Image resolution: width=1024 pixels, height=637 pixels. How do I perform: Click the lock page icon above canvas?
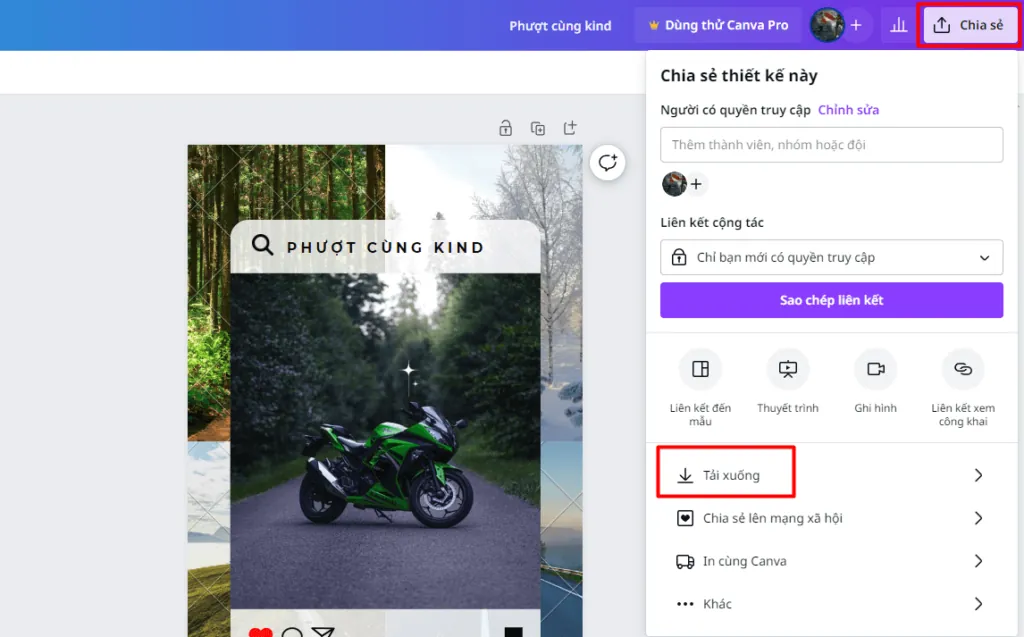[505, 128]
